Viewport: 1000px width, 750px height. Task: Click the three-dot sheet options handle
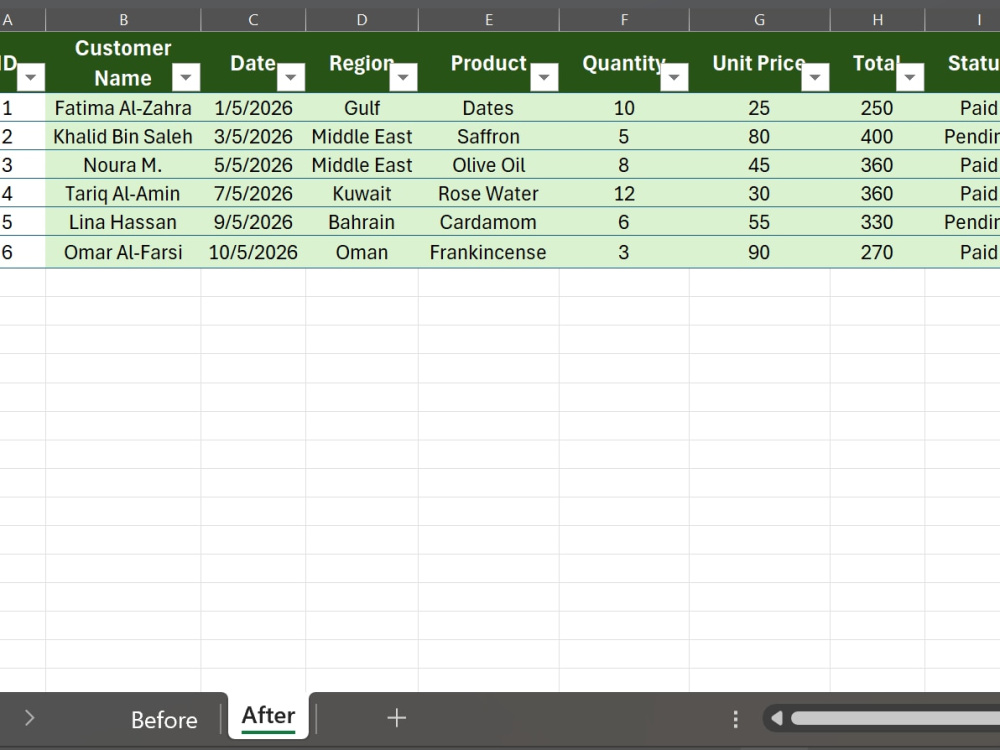click(x=735, y=719)
